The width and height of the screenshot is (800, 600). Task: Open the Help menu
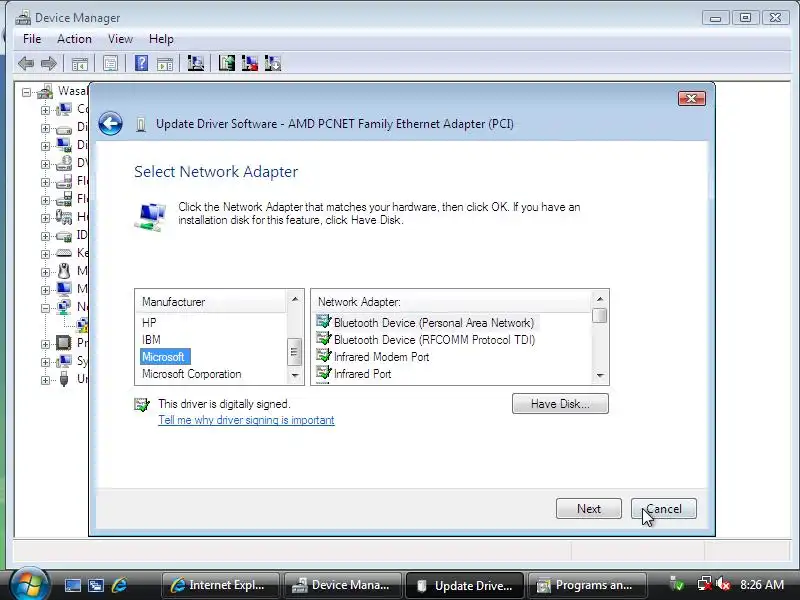tap(161, 39)
